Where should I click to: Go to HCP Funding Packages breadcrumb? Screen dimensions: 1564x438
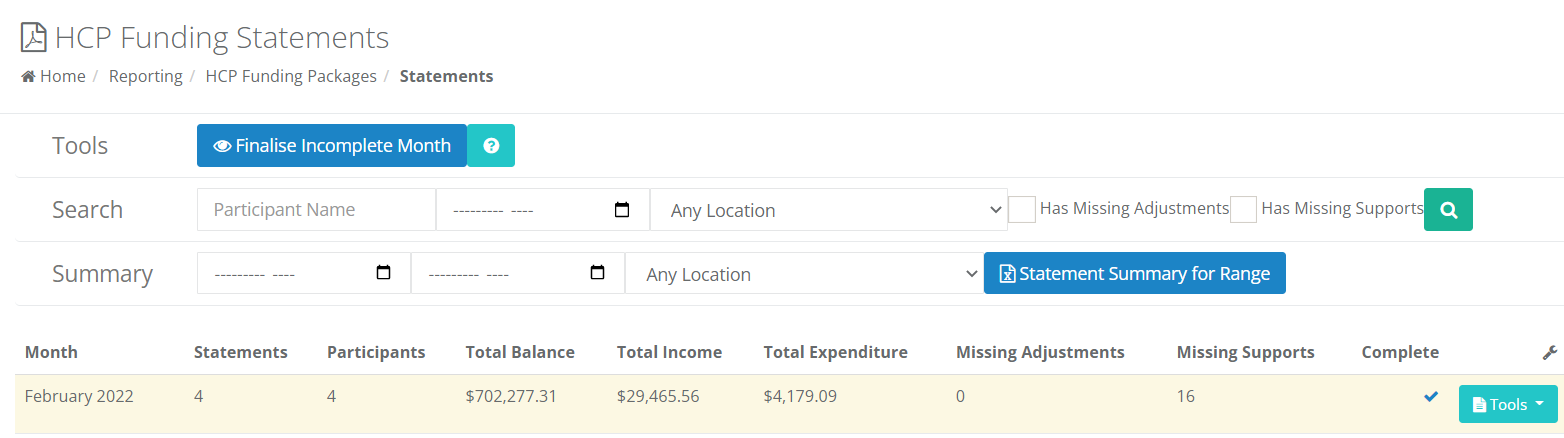pos(291,76)
